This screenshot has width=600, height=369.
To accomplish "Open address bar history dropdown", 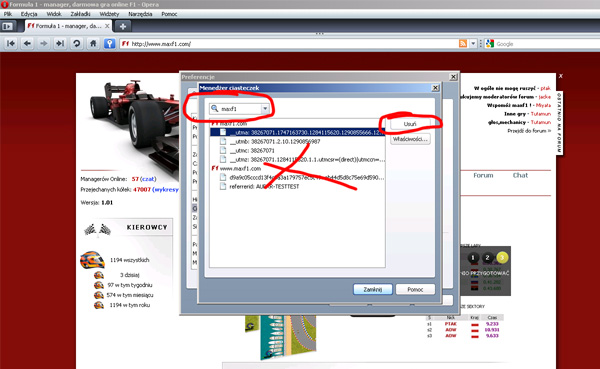I will (473, 44).
